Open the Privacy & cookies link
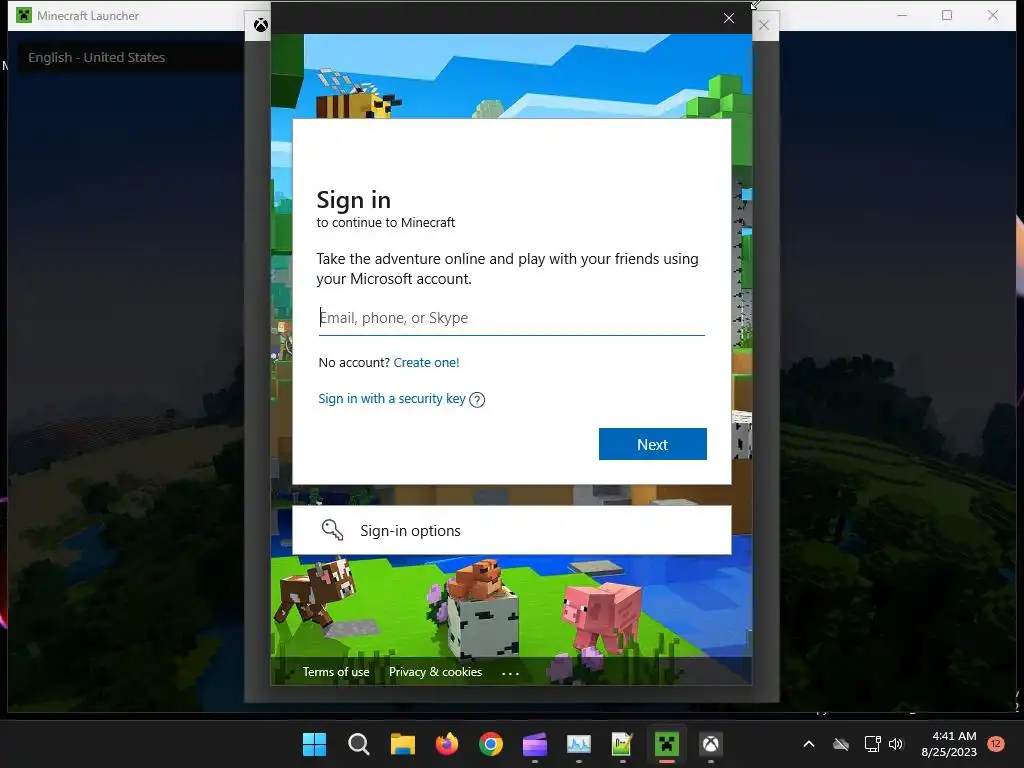Screen dimensions: 1024x768 click(x=436, y=672)
